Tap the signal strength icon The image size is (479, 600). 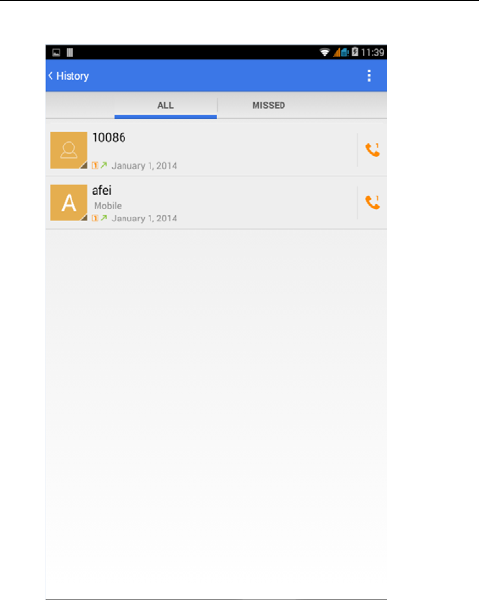[337, 52]
